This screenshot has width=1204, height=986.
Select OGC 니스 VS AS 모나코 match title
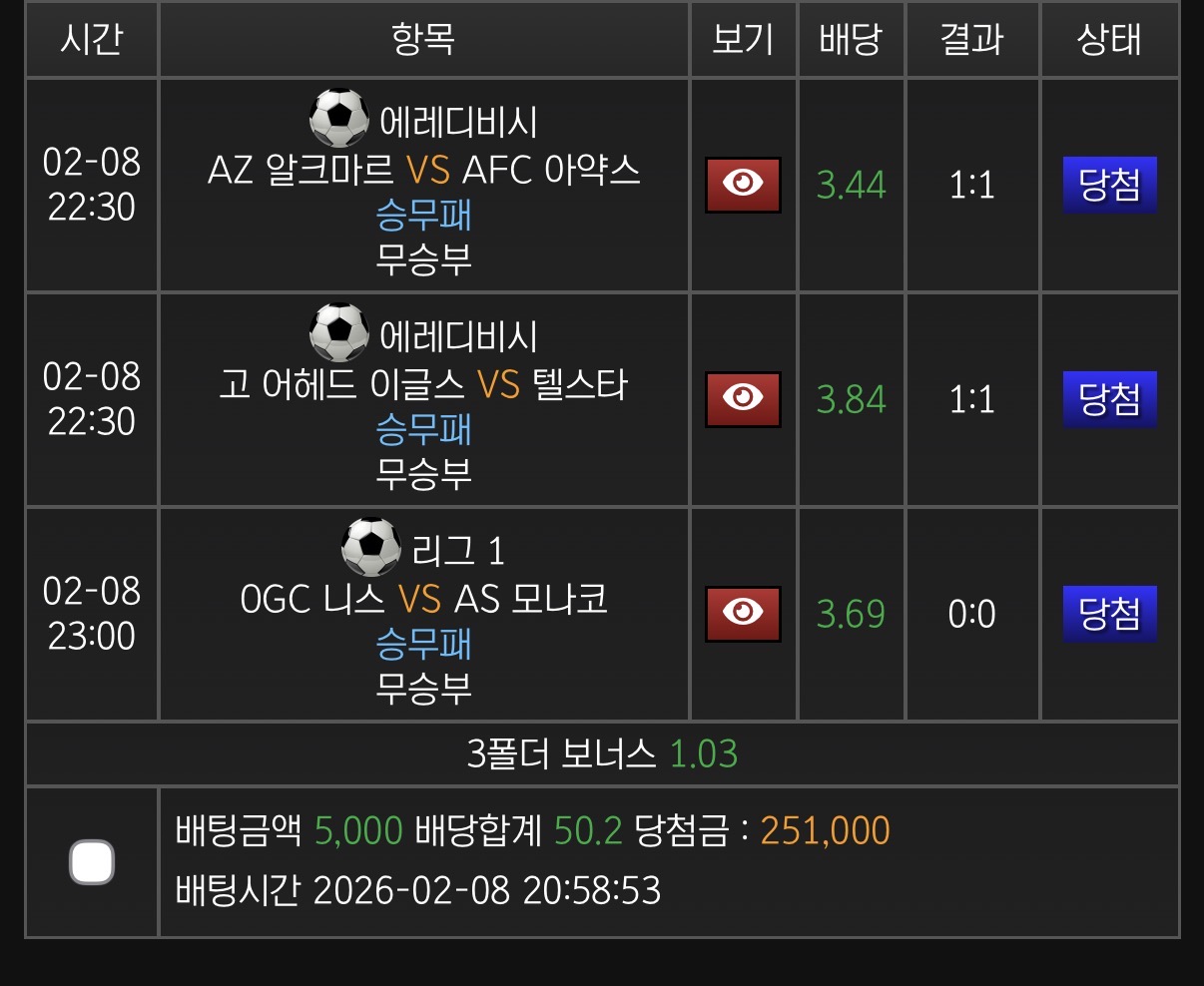click(423, 599)
